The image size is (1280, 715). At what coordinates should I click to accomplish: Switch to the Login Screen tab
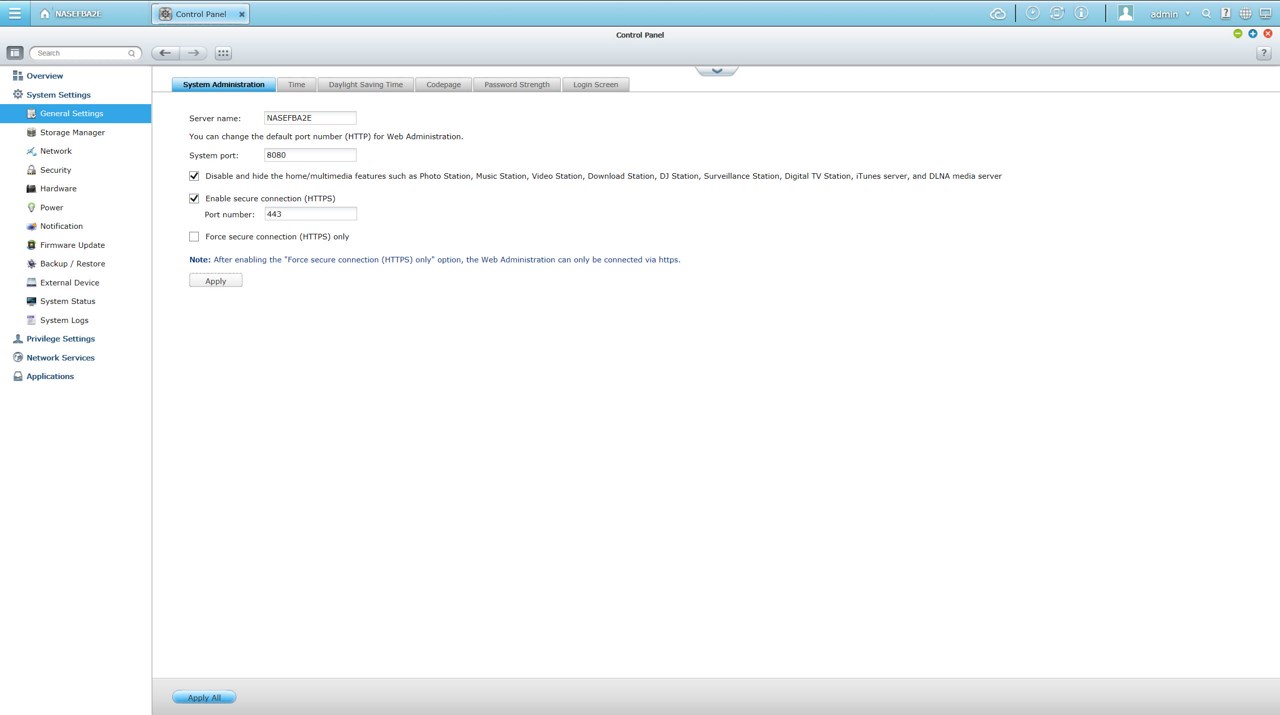(x=596, y=84)
